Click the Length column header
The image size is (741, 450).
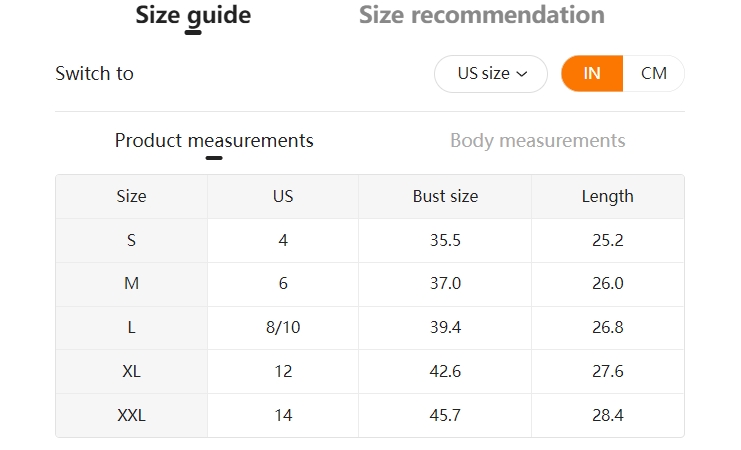[608, 197]
